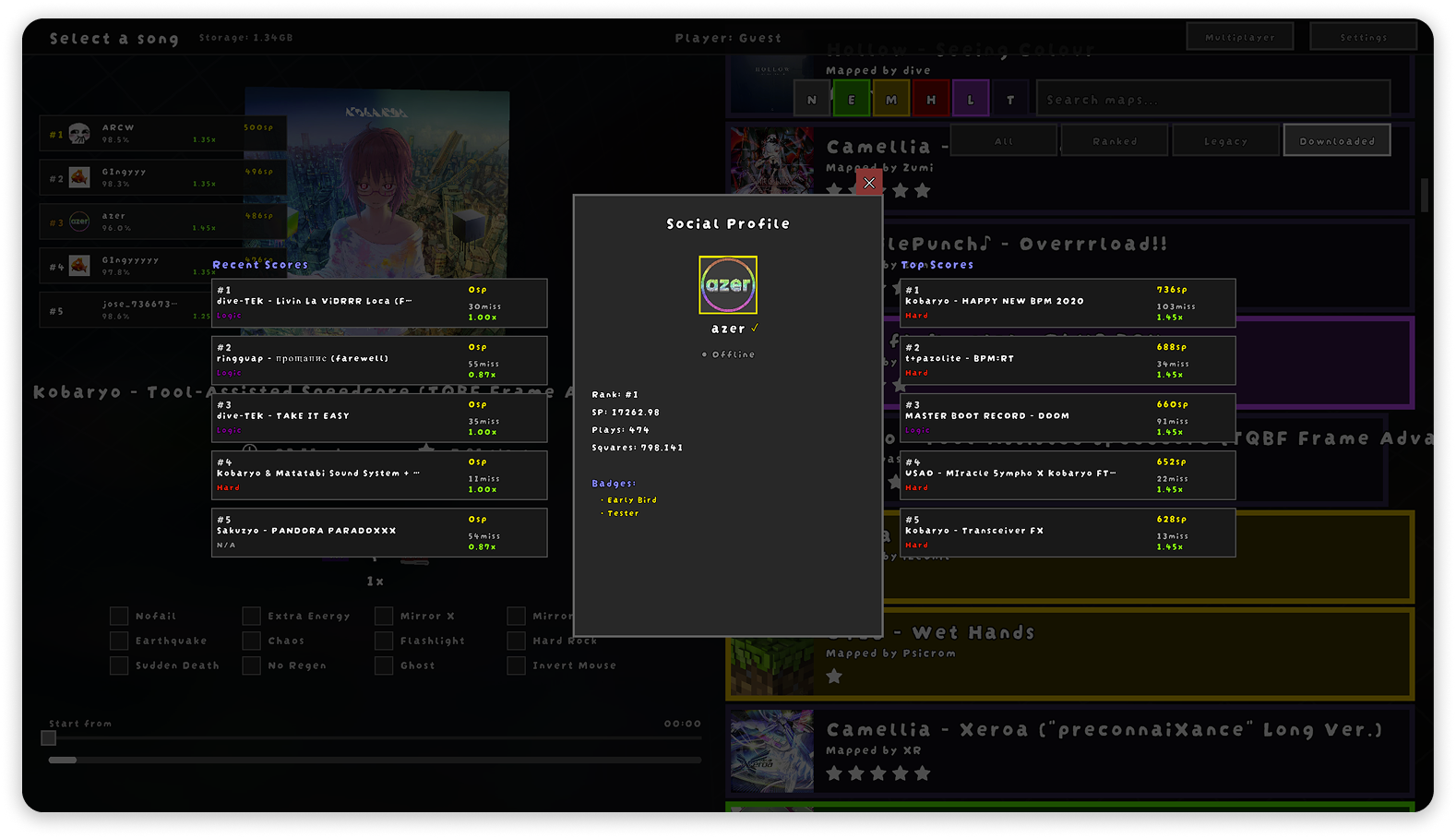Toggle the T difficulty filter
The width and height of the screenshot is (1456, 839).
1010,100
